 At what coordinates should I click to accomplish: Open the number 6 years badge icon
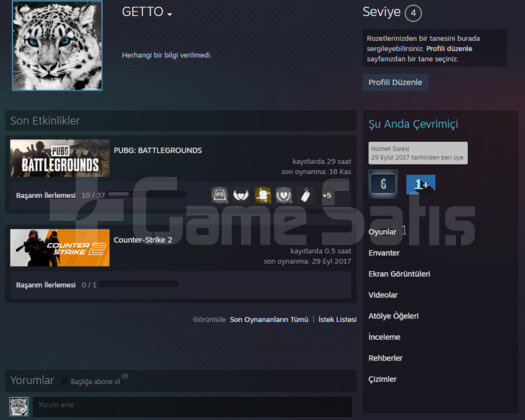point(383,184)
